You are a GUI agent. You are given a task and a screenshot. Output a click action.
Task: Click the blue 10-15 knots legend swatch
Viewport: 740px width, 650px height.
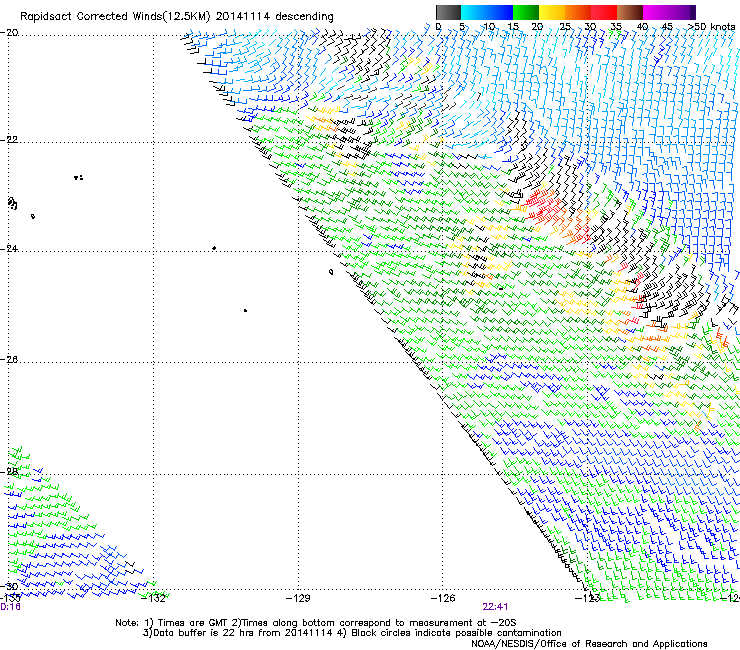tap(500, 12)
